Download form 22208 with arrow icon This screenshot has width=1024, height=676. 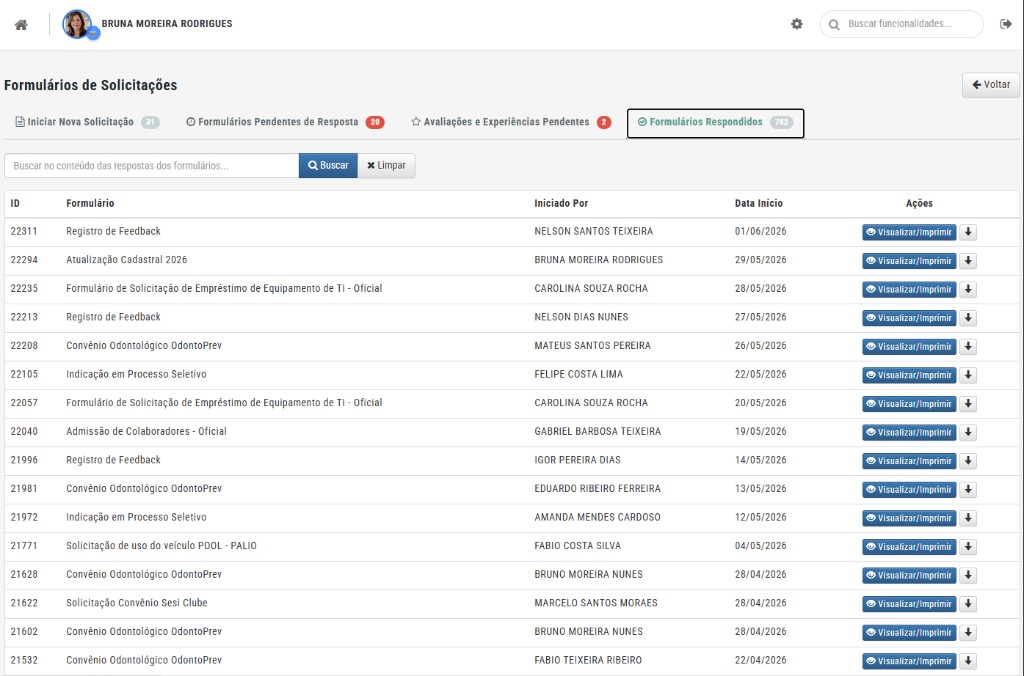tap(968, 347)
